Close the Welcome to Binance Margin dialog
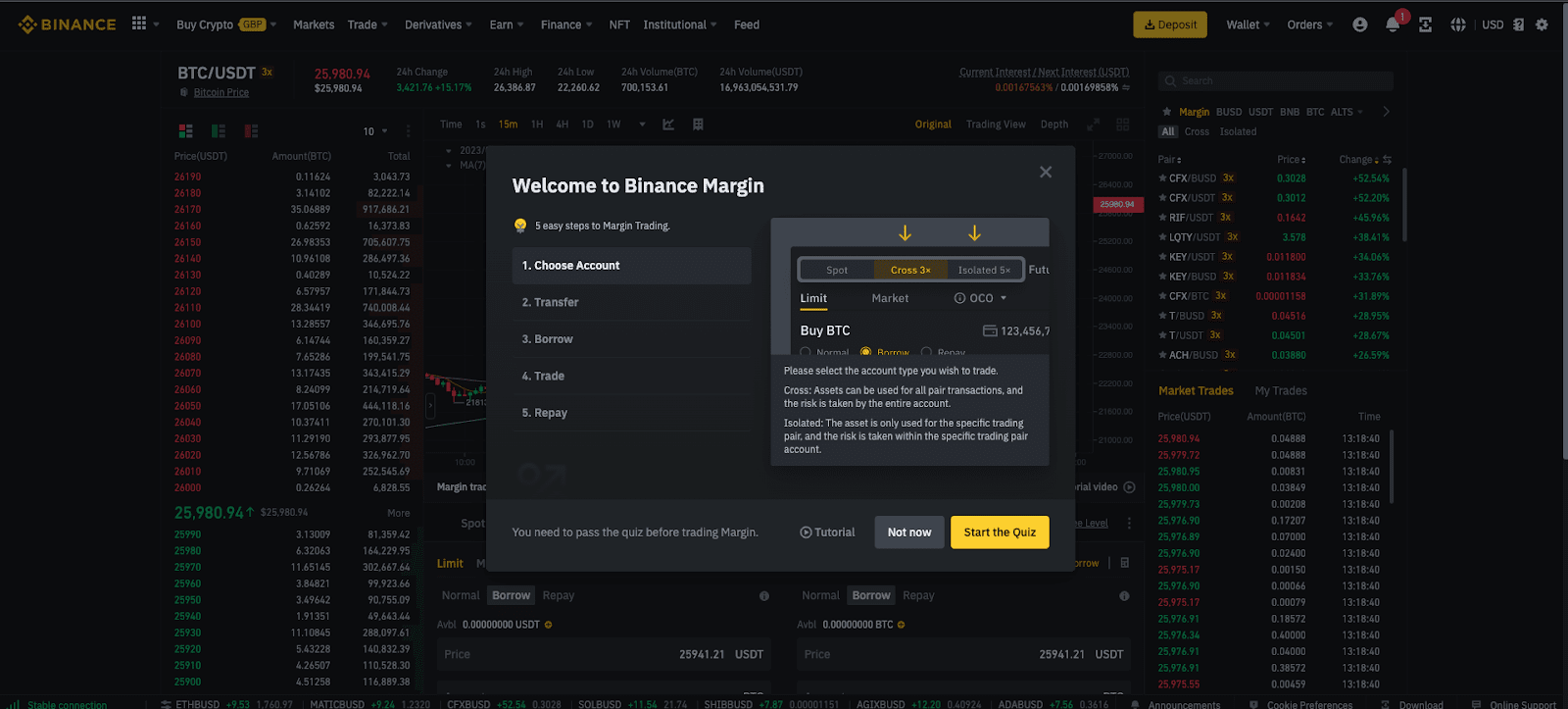The height and width of the screenshot is (709, 1568). pyautogui.click(x=1046, y=173)
